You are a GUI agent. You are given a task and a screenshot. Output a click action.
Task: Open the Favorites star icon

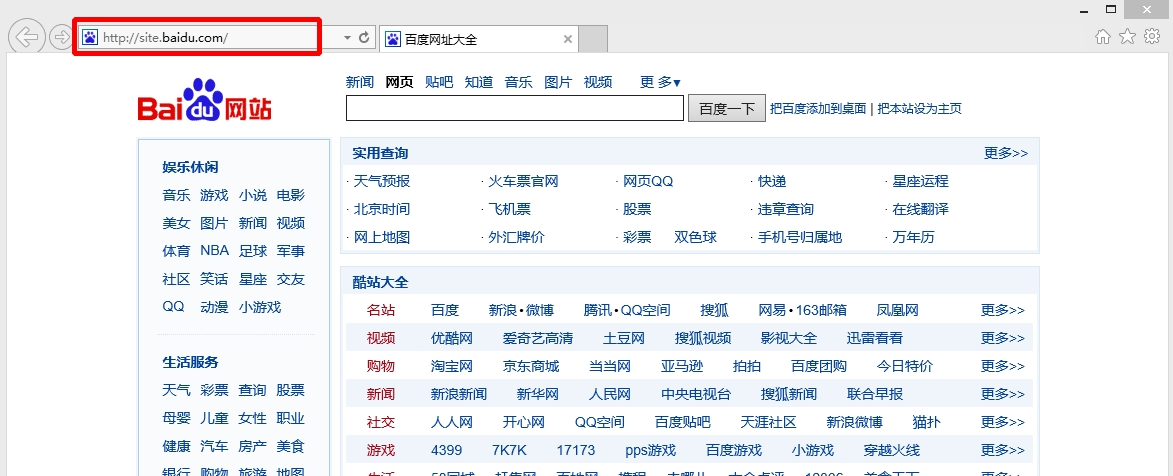click(1127, 37)
